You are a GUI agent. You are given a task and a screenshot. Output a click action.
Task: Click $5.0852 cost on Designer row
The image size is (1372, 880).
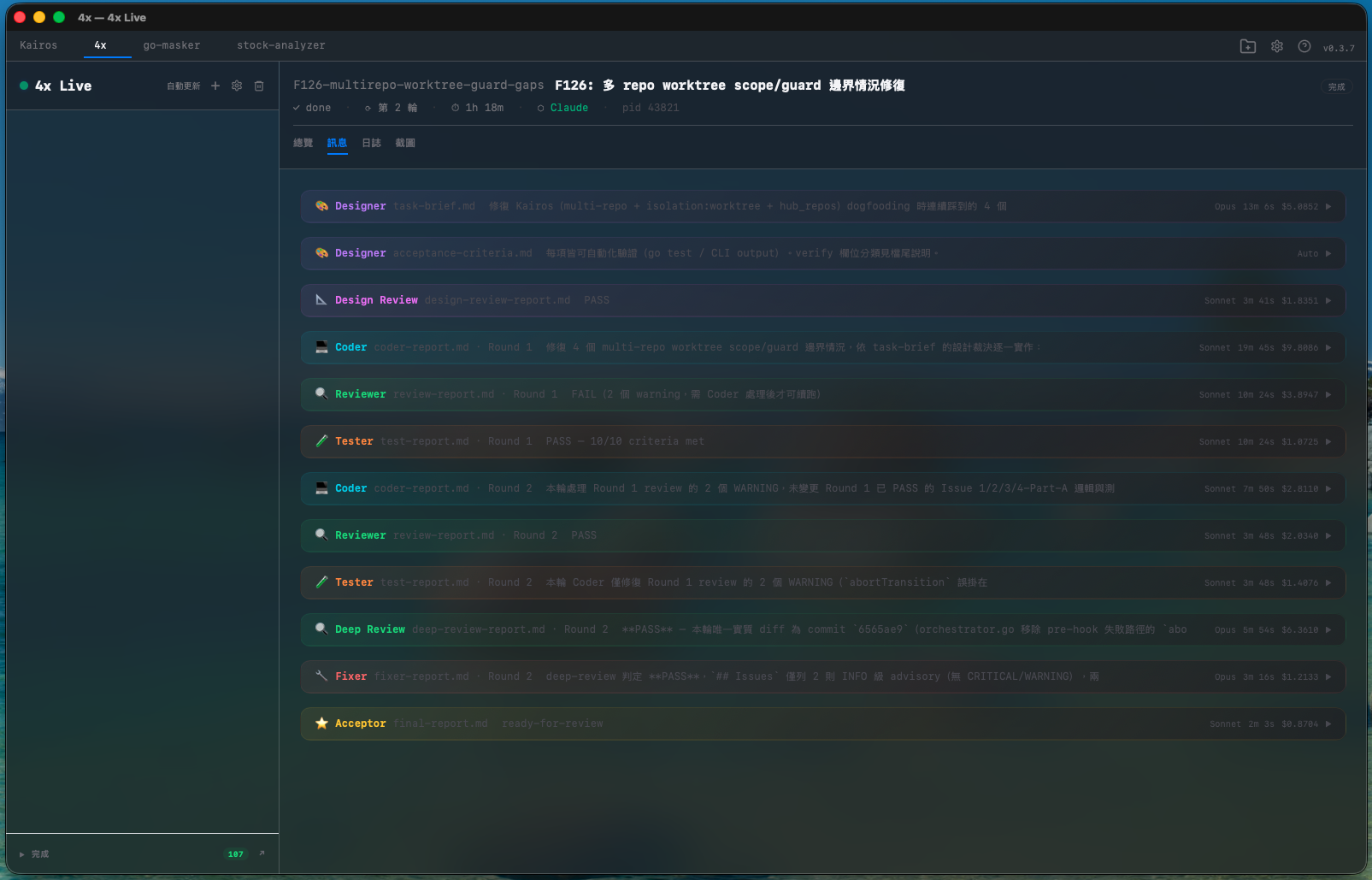[1299, 207]
